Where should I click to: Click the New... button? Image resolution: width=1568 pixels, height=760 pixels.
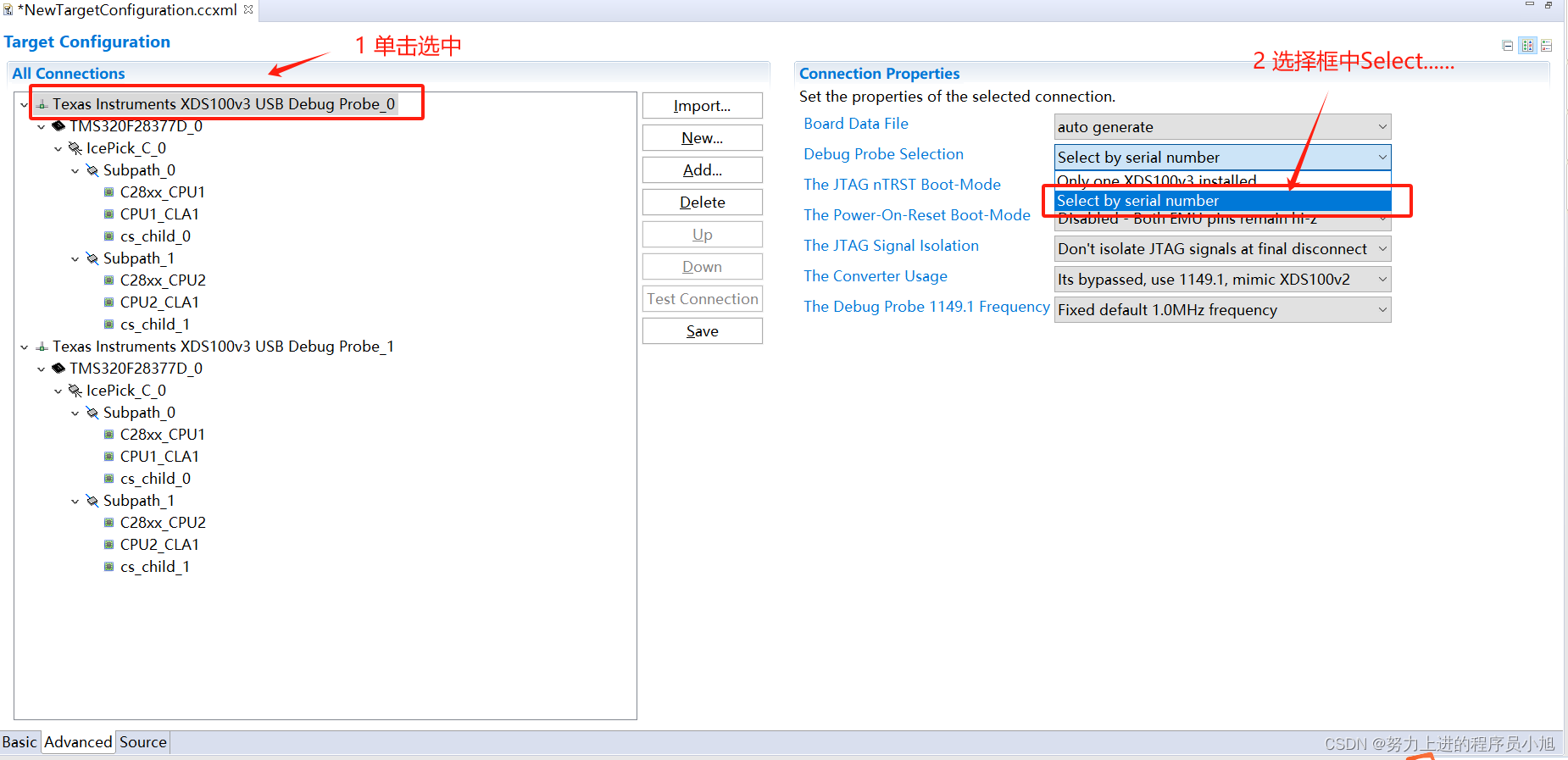pos(703,138)
